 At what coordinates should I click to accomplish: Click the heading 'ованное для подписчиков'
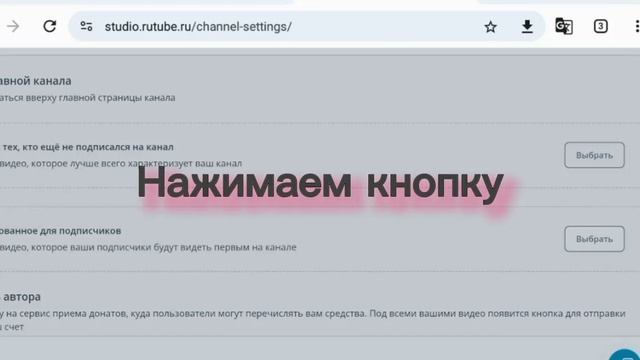coord(60,231)
